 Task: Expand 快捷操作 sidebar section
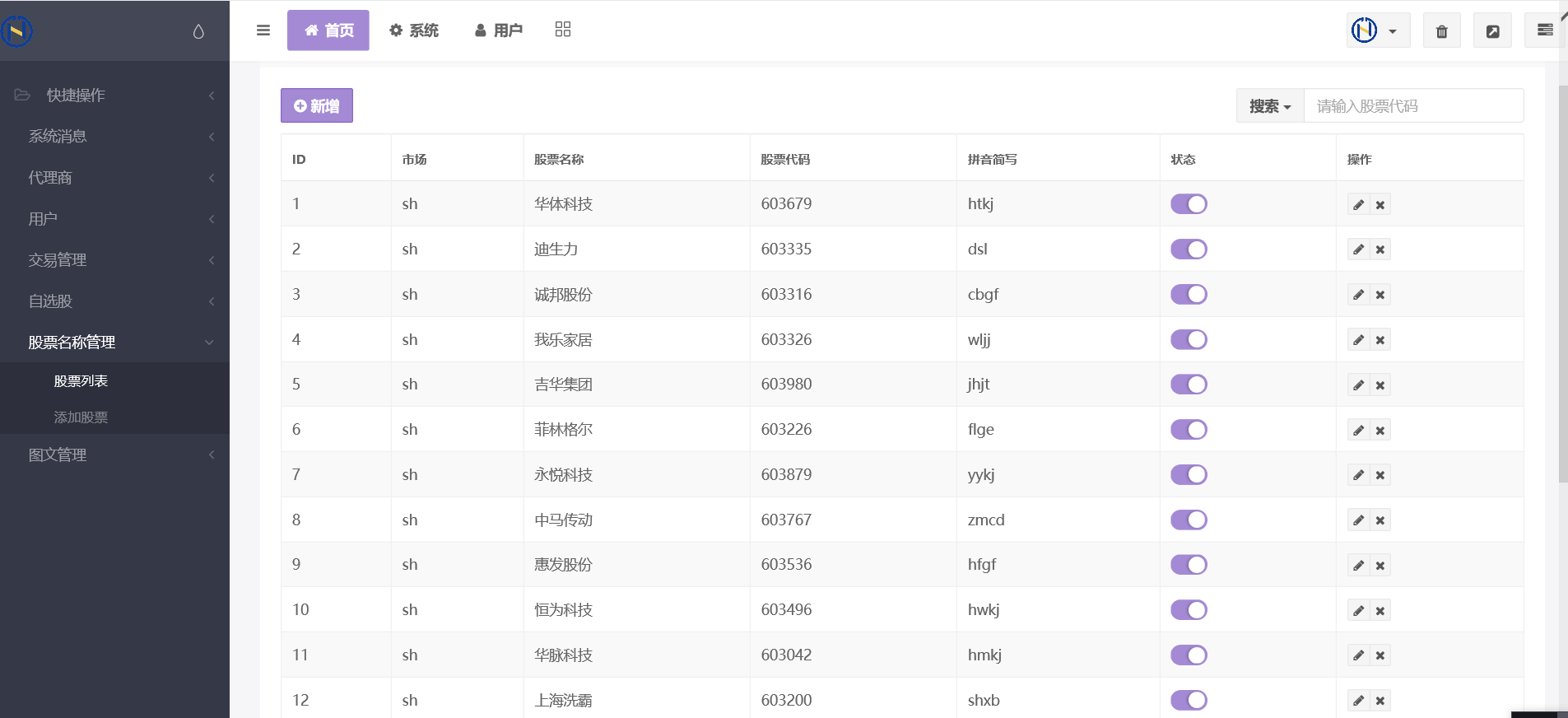pyautogui.click(x=114, y=96)
